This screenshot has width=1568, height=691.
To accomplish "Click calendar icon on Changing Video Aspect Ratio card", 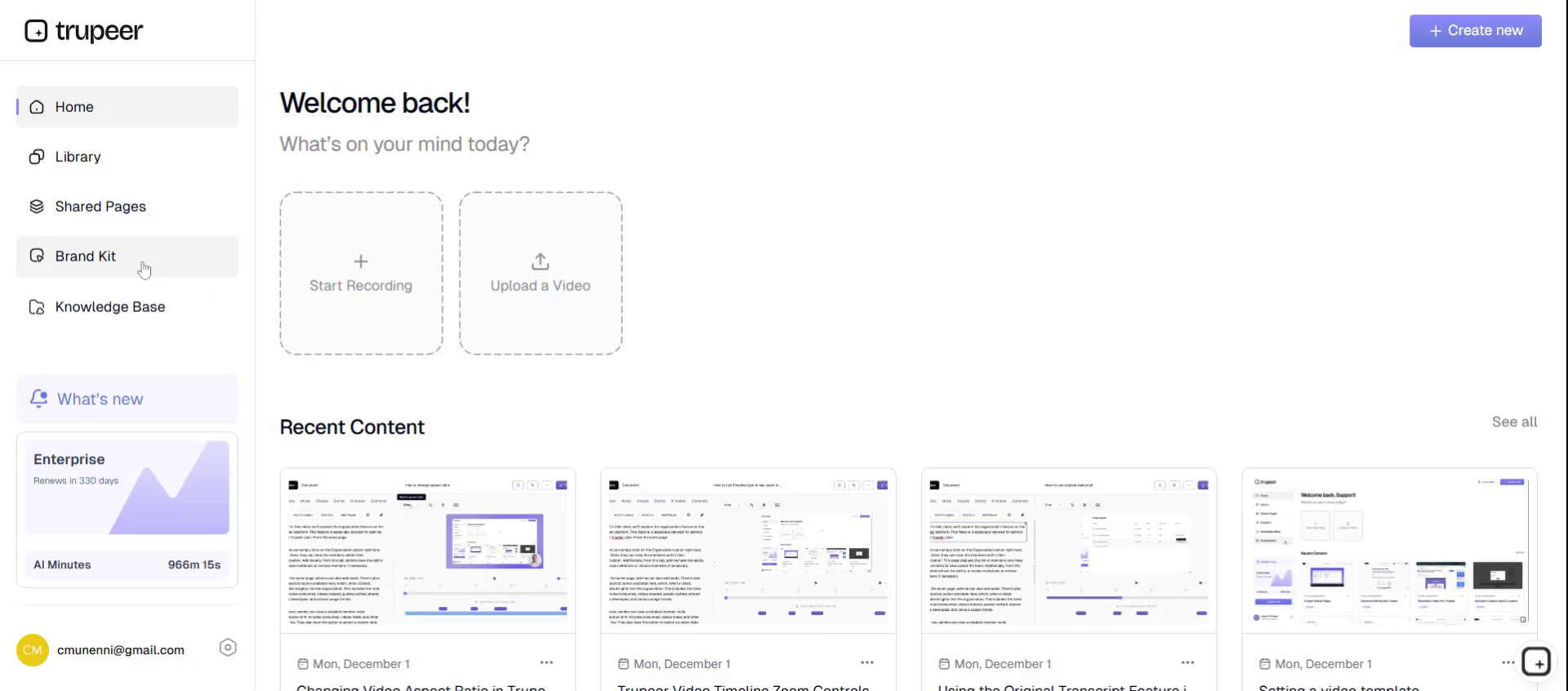I will [303, 664].
